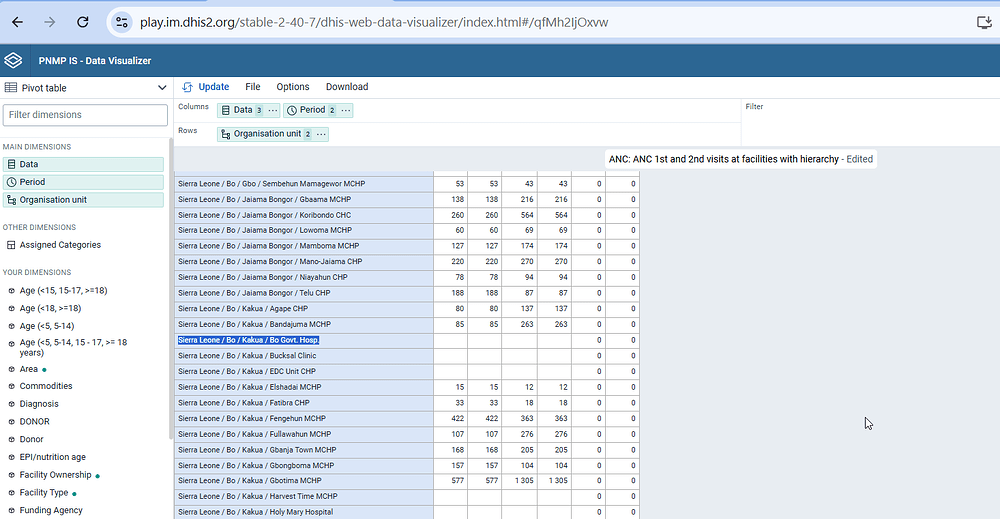
Task: Click row Kakua / Bucksal Clinic
Action: [304, 356]
